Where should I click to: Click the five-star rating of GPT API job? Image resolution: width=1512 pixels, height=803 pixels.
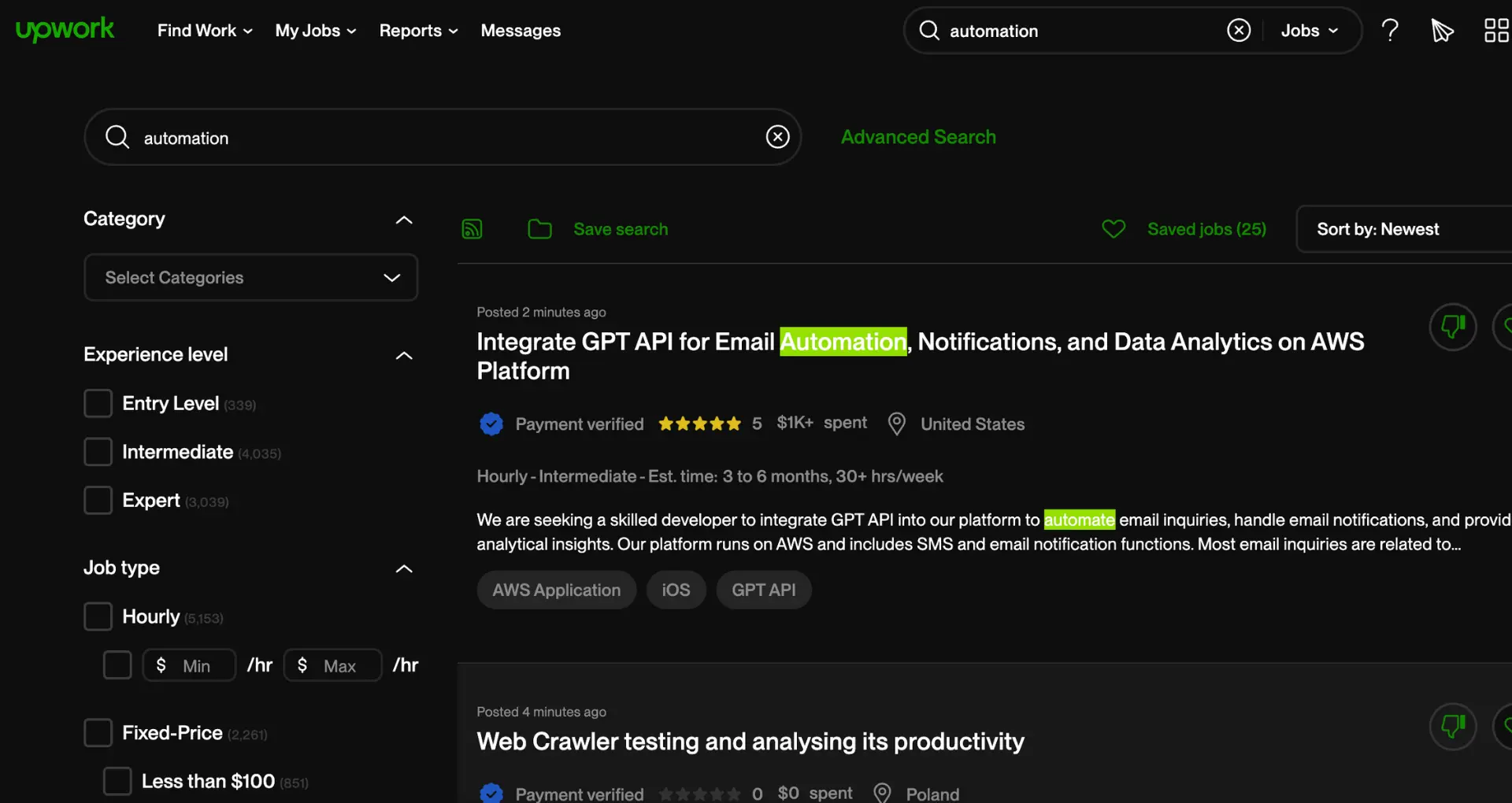click(699, 424)
